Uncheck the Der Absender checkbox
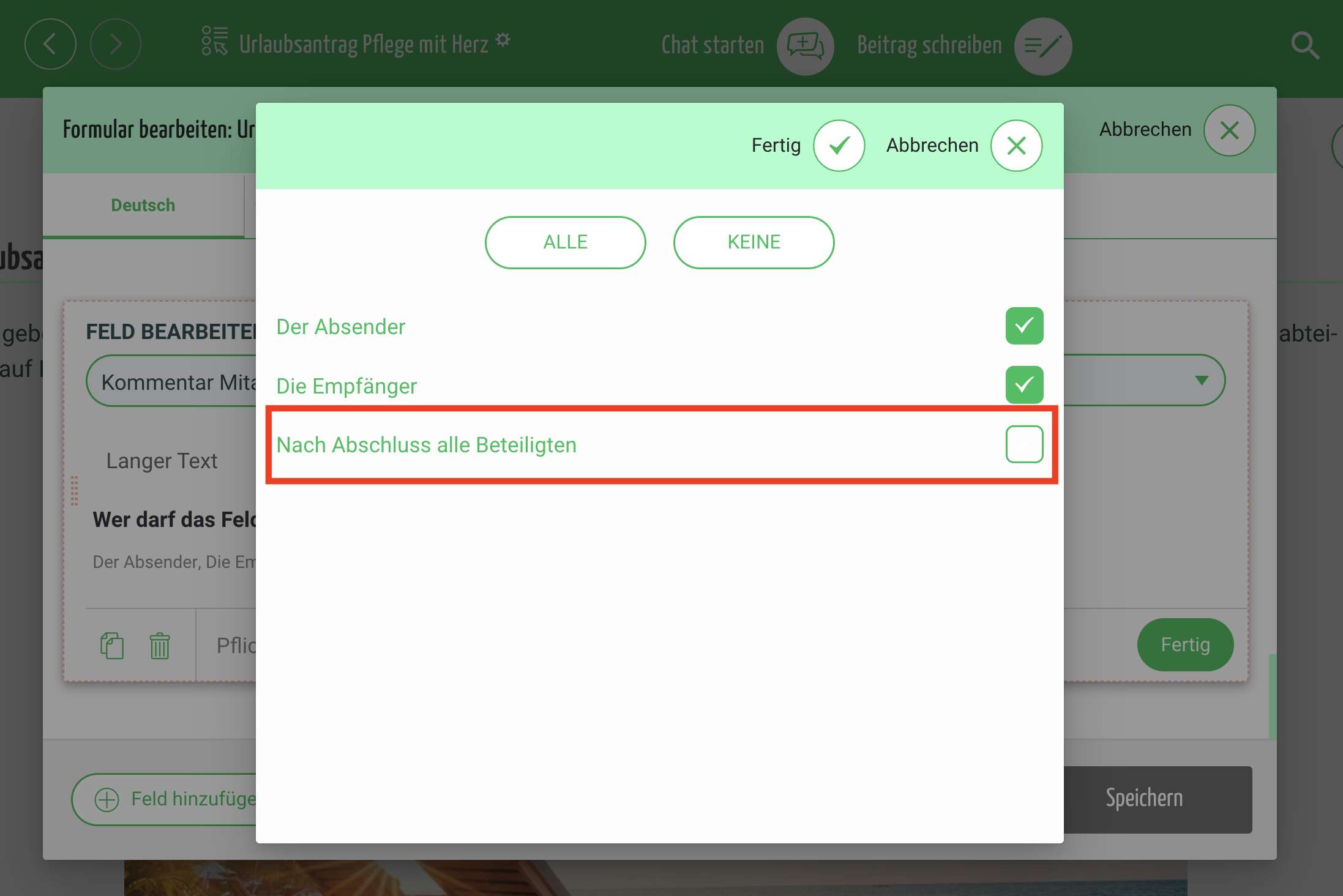The image size is (1343, 896). point(1024,326)
